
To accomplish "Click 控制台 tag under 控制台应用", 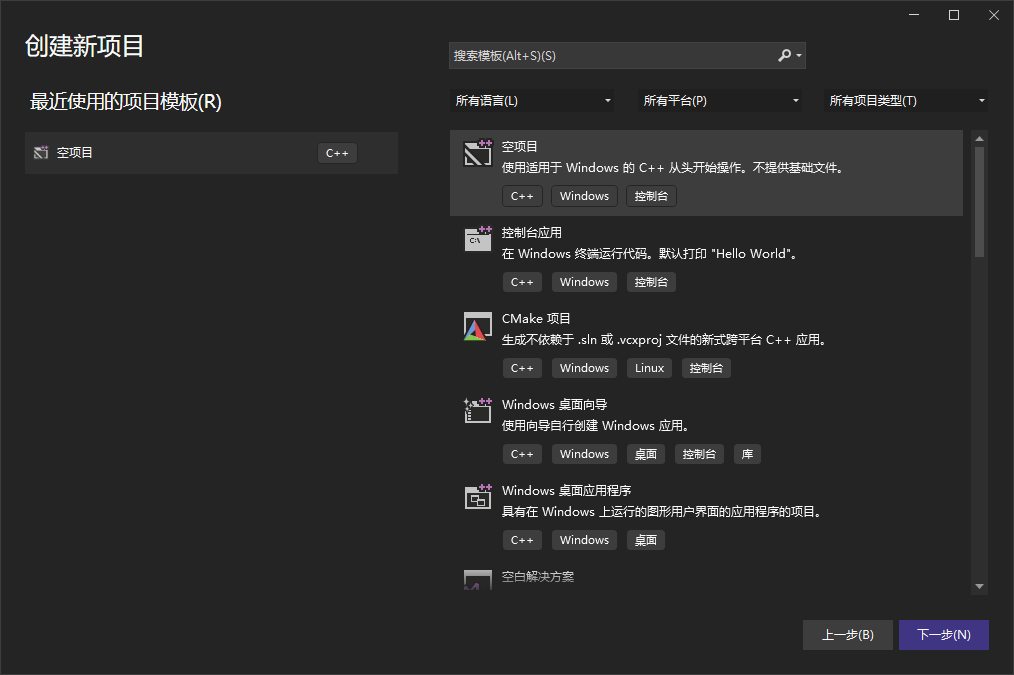I will click(651, 282).
